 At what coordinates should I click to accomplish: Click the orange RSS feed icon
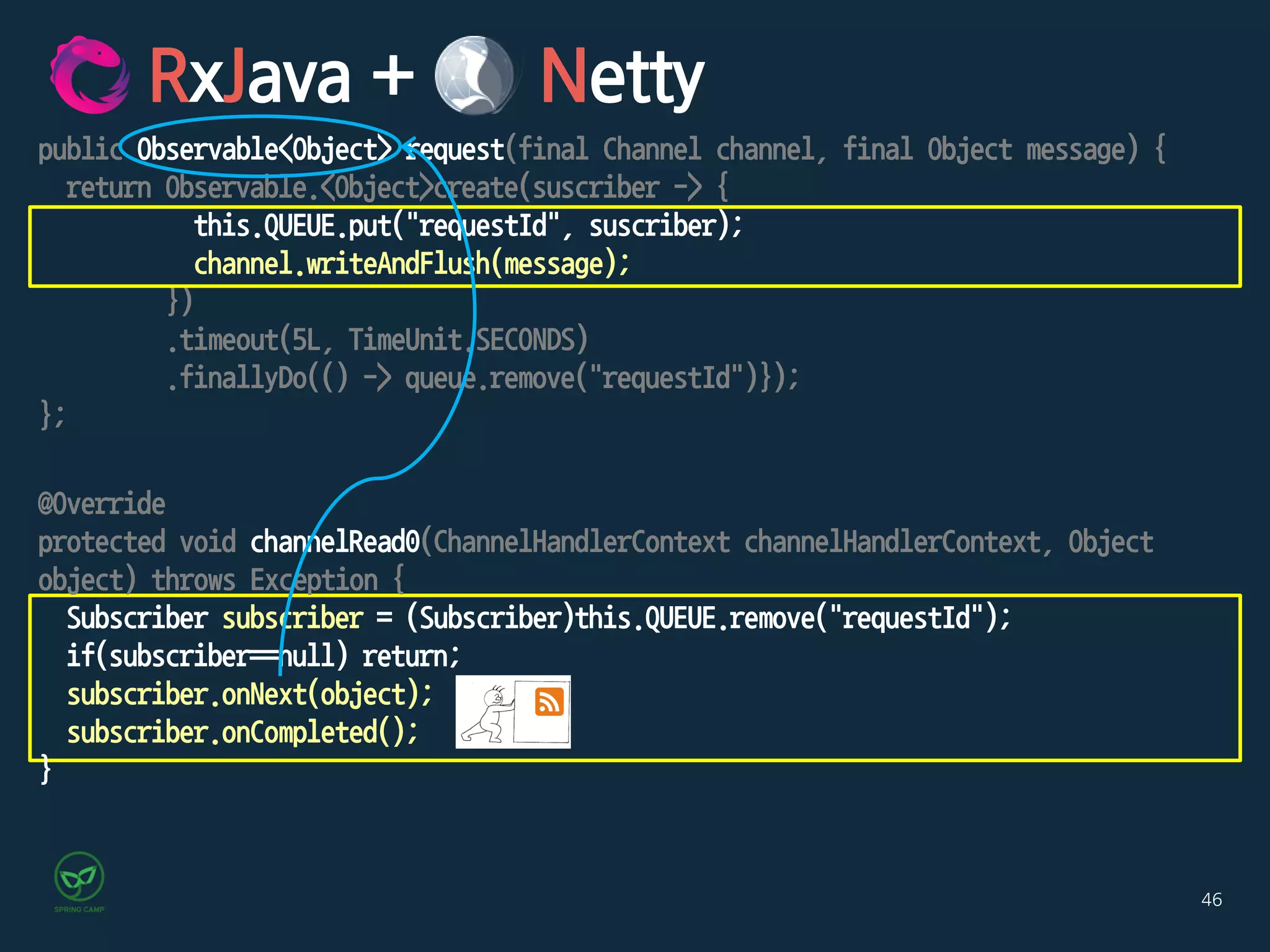tap(549, 702)
